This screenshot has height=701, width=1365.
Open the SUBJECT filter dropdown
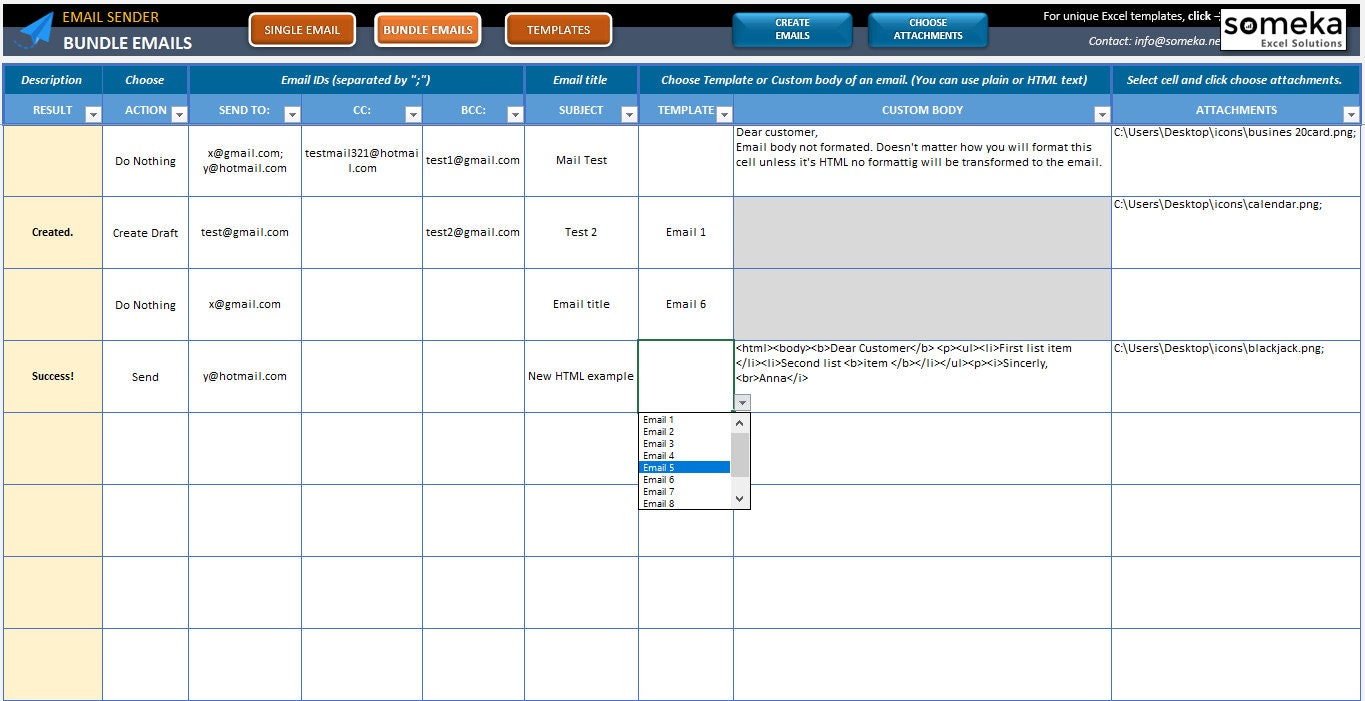(630, 113)
